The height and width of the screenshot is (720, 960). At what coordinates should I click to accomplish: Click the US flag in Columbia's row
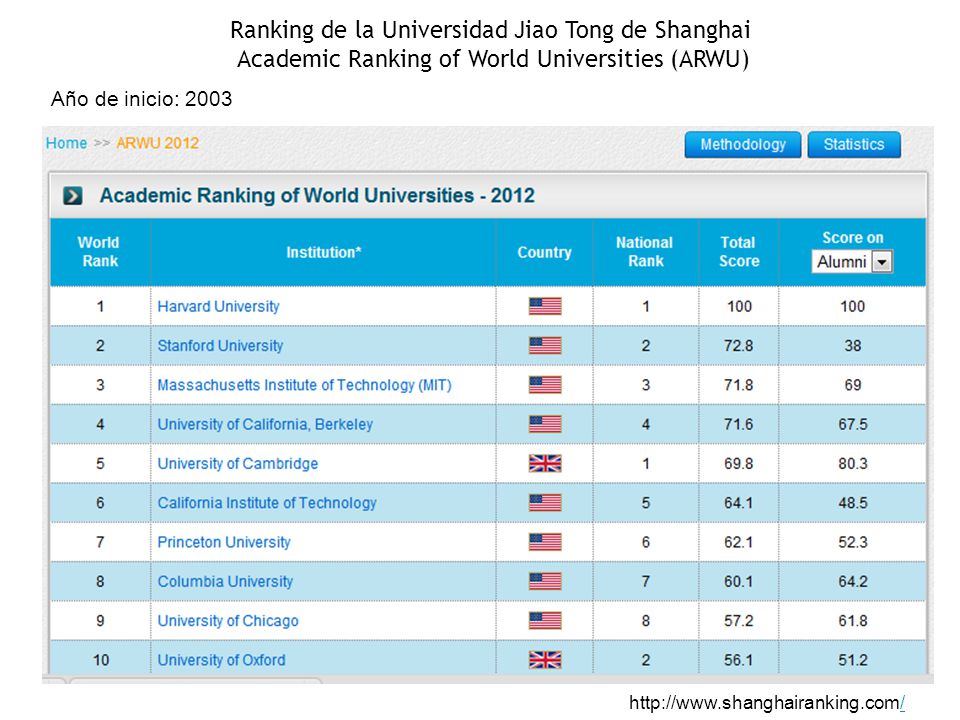click(x=545, y=581)
